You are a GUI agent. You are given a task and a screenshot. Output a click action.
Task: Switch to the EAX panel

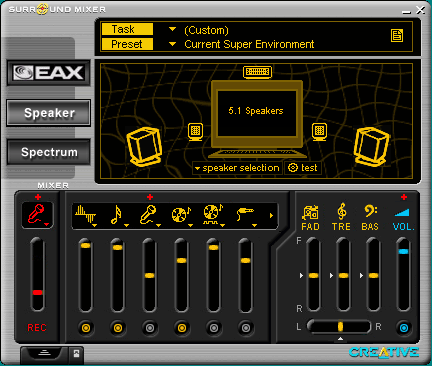[x=48, y=73]
